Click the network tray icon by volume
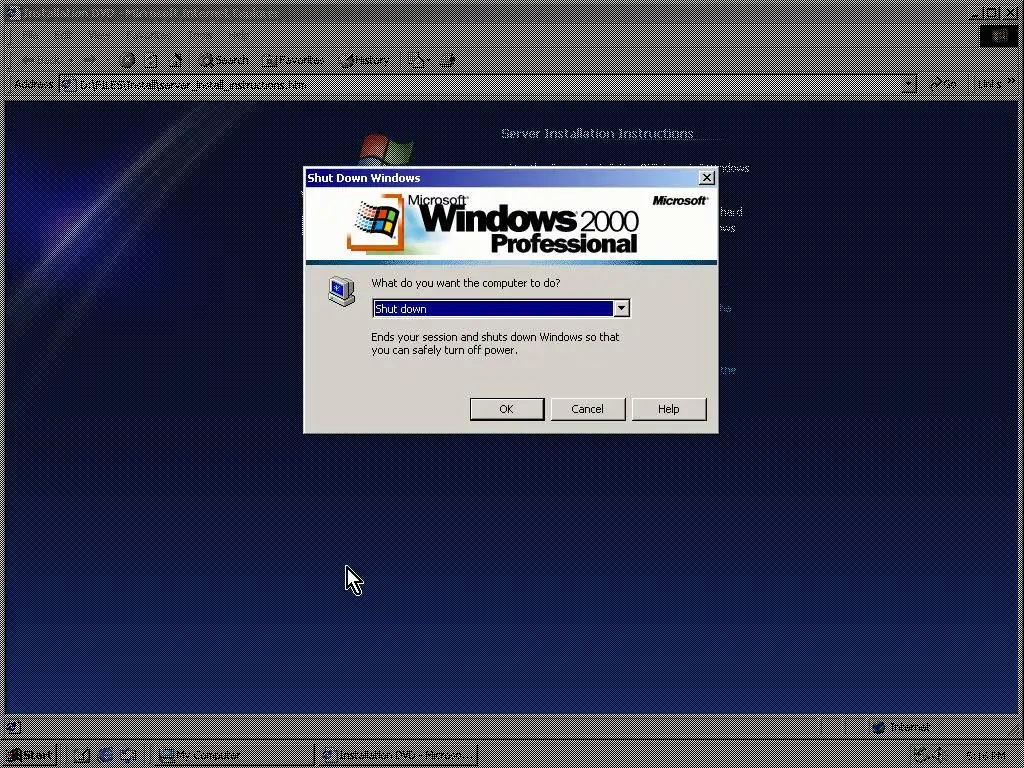The height and width of the screenshot is (768, 1024). tap(921, 755)
